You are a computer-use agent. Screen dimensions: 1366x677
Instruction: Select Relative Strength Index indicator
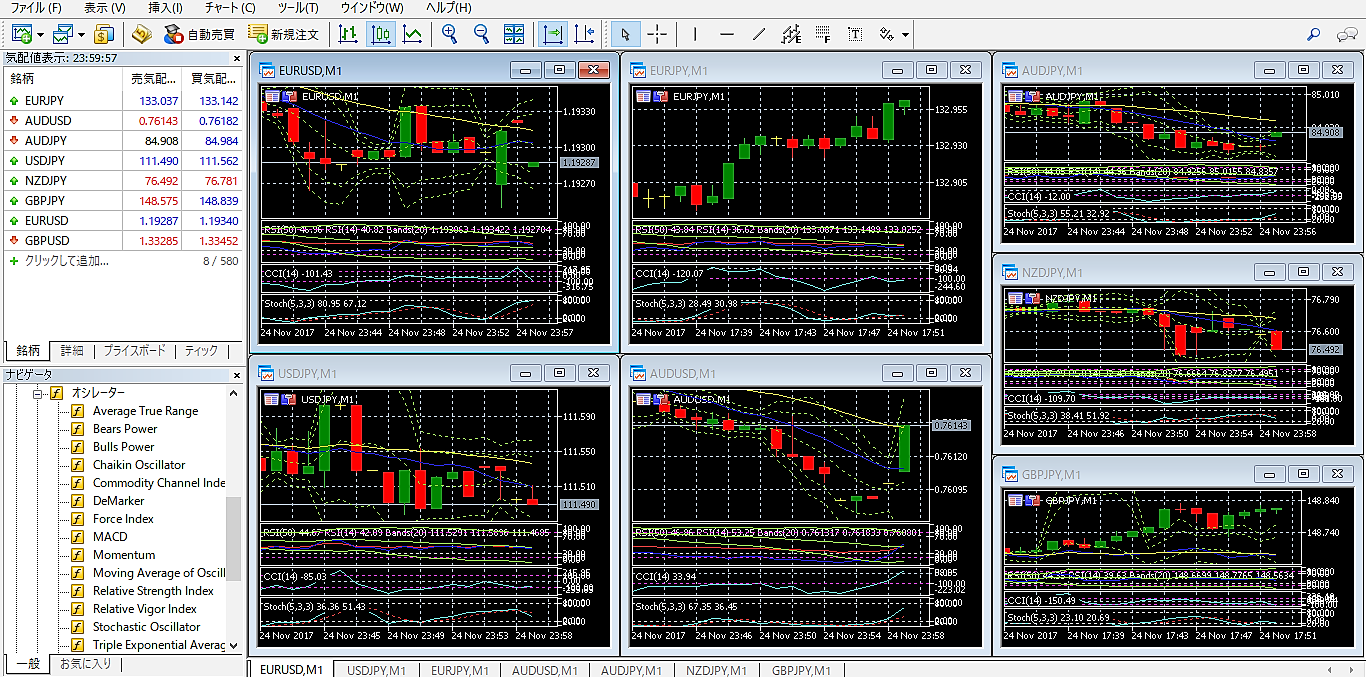(153, 591)
